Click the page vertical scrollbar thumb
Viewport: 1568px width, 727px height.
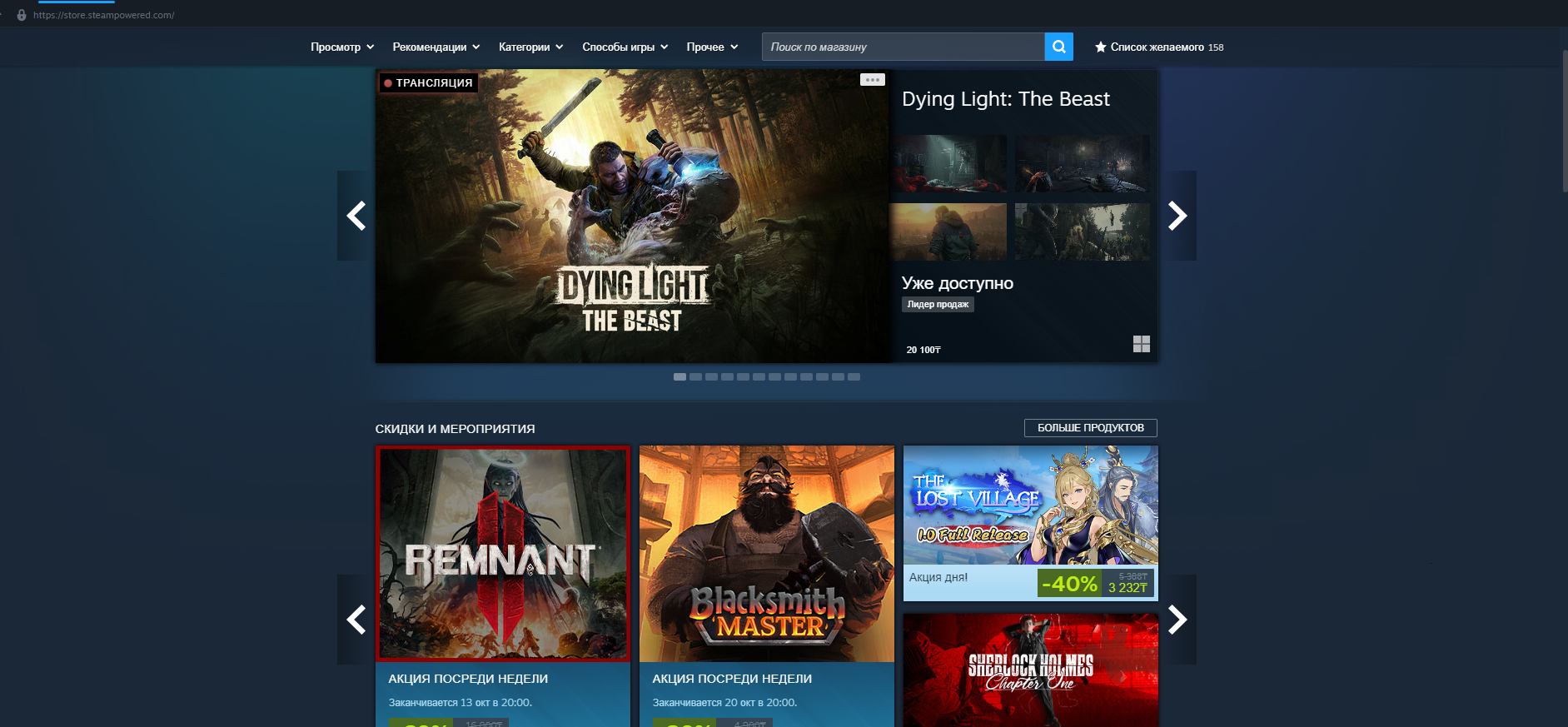1565,122
